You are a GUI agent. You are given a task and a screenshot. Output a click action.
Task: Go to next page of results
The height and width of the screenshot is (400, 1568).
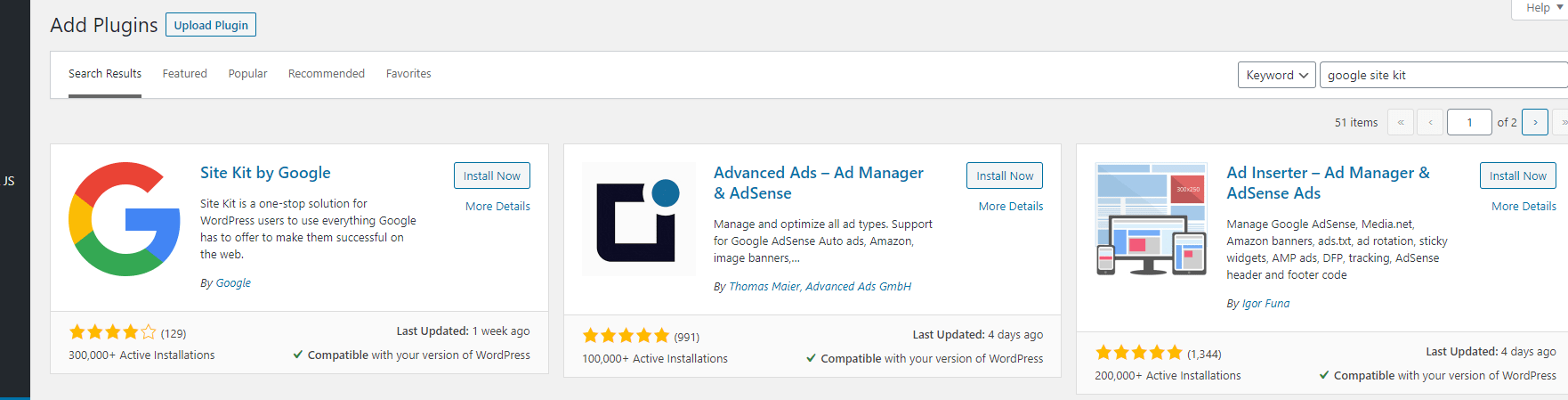click(1535, 122)
